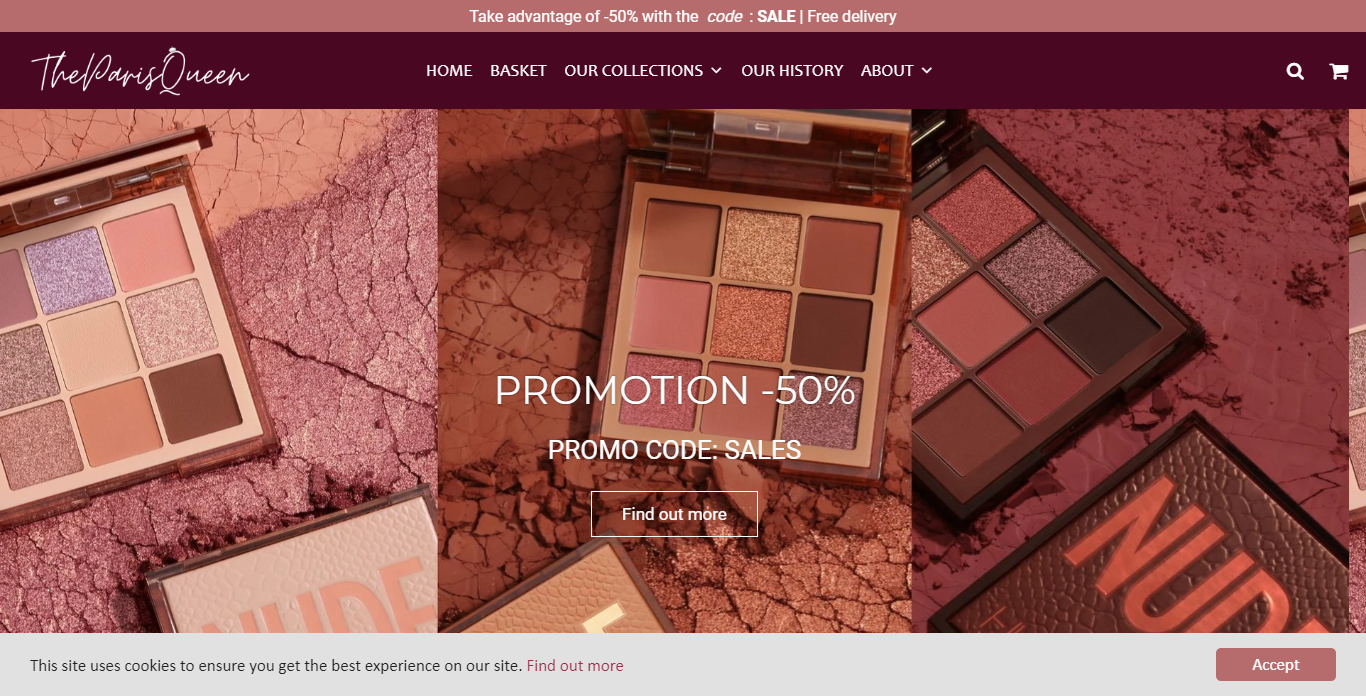Image resolution: width=1366 pixels, height=696 pixels.
Task: Click the outlined Find out more button
Action: pos(674,514)
